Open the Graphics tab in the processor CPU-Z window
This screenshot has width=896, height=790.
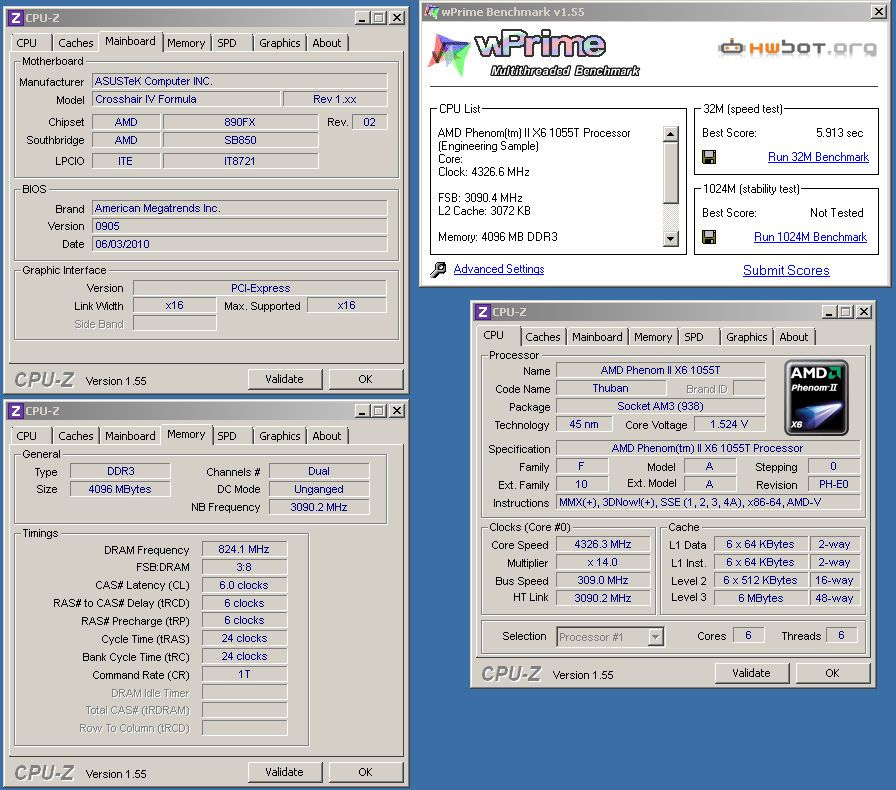click(x=747, y=337)
